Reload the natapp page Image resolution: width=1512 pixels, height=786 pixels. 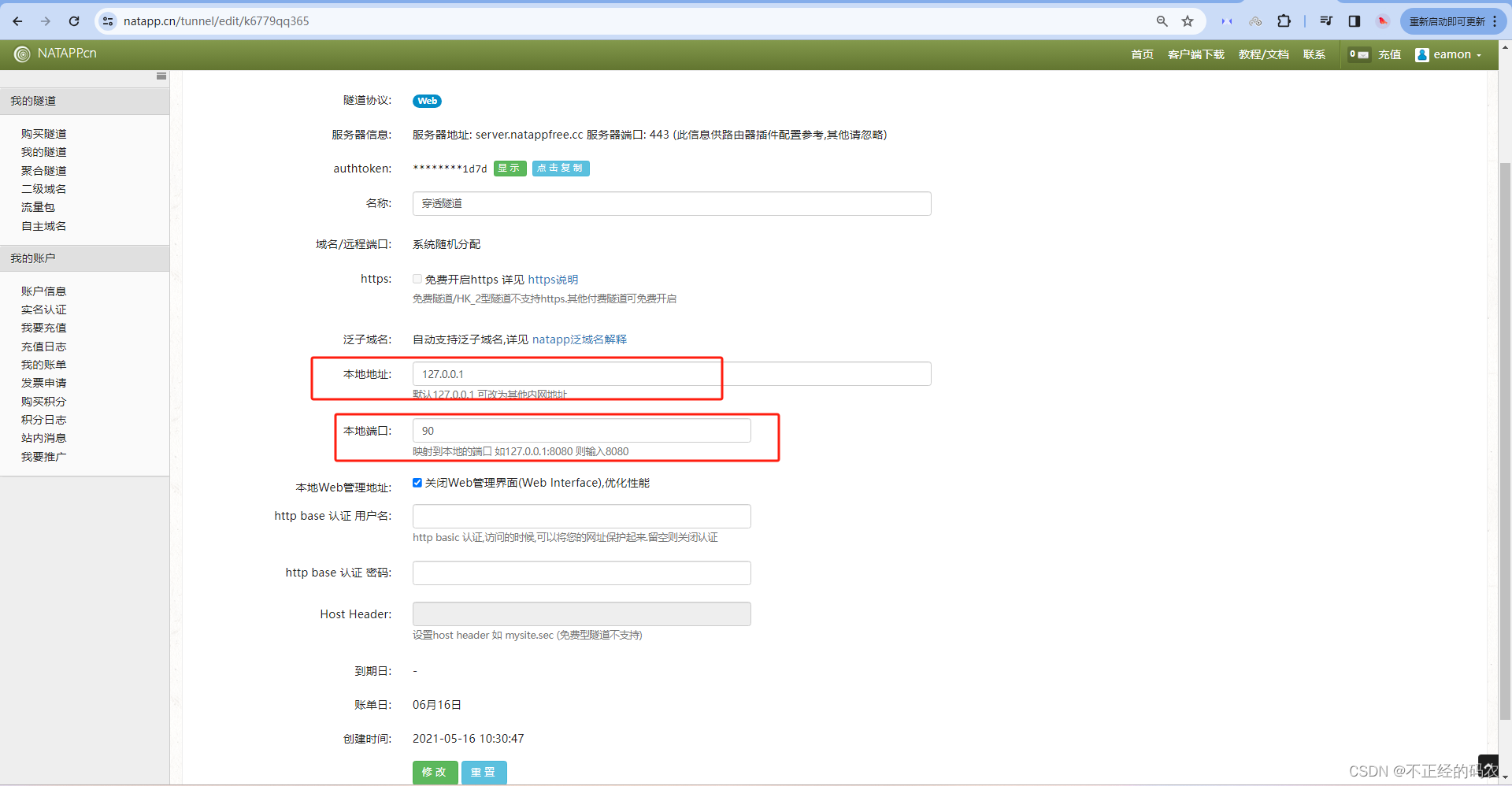coord(74,21)
